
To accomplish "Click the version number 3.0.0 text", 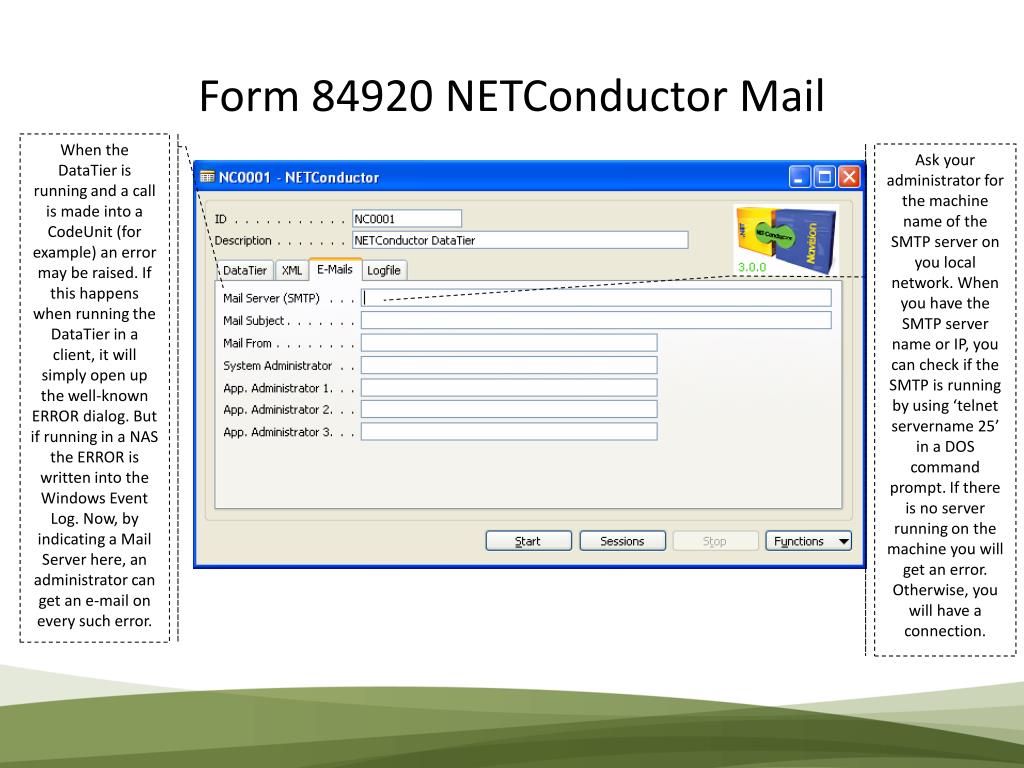I will tap(752, 267).
